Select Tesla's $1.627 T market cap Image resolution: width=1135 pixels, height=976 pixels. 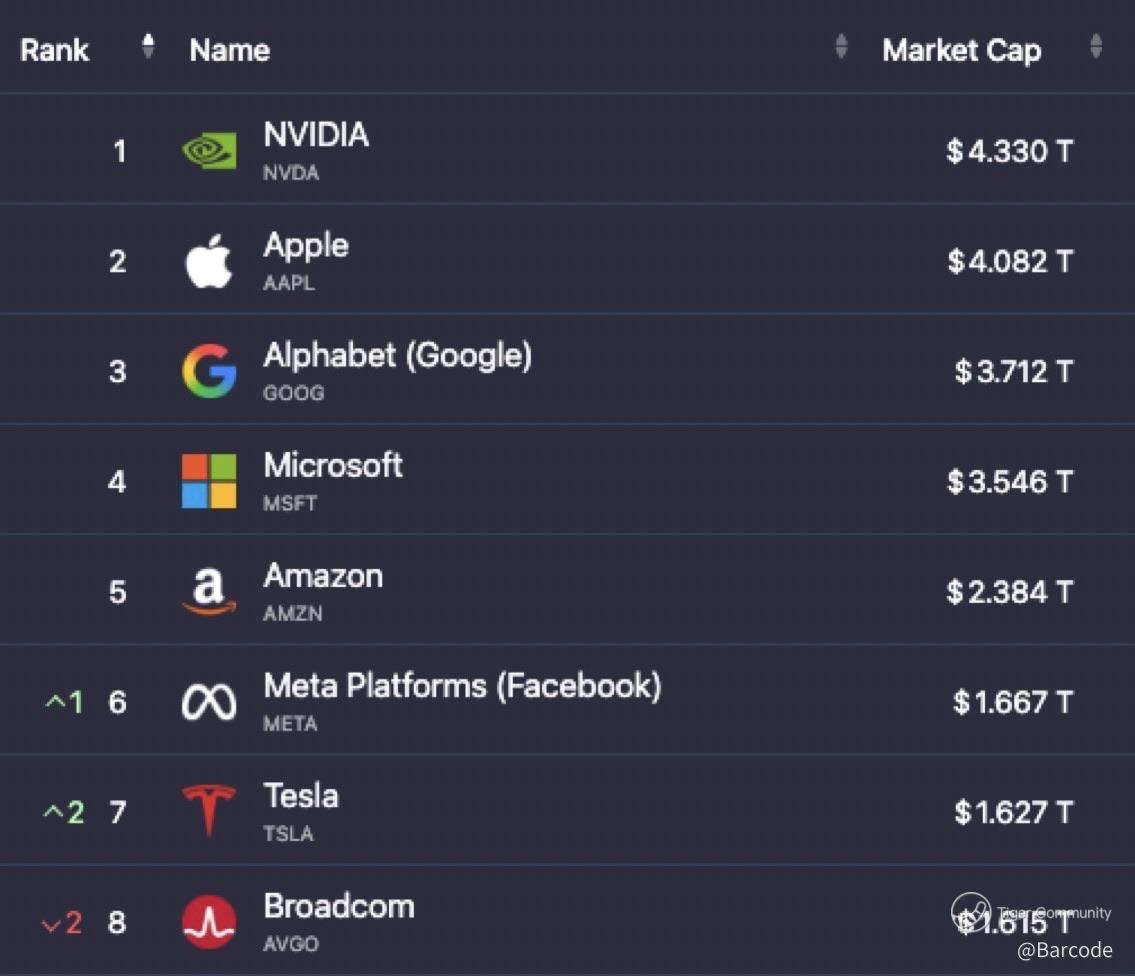click(1012, 812)
